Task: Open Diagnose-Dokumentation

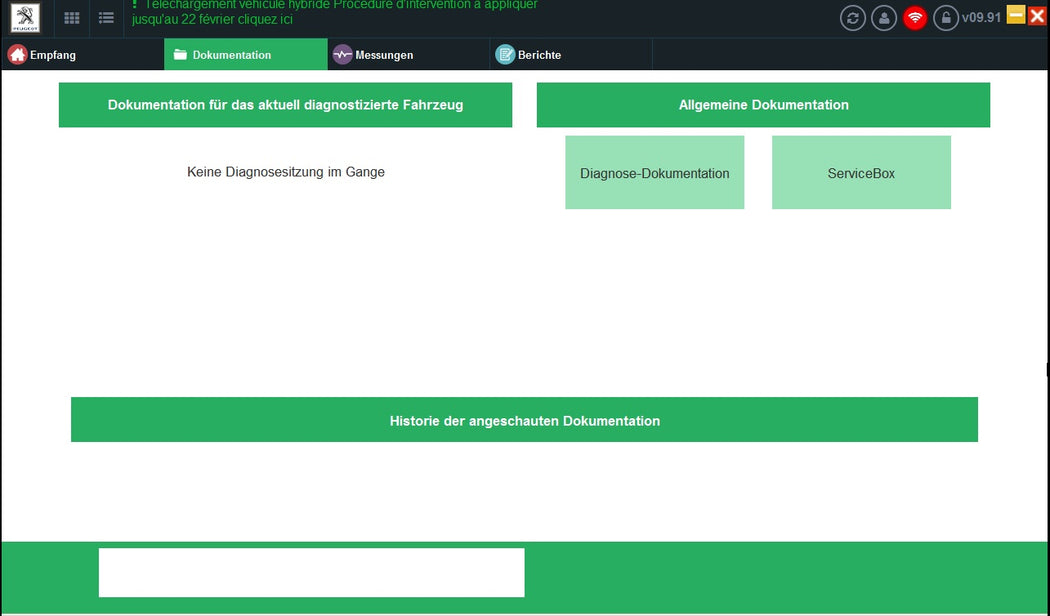Action: pos(655,172)
